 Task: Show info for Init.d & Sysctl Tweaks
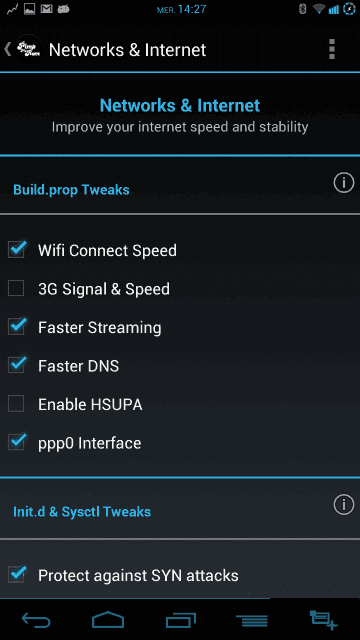344,505
